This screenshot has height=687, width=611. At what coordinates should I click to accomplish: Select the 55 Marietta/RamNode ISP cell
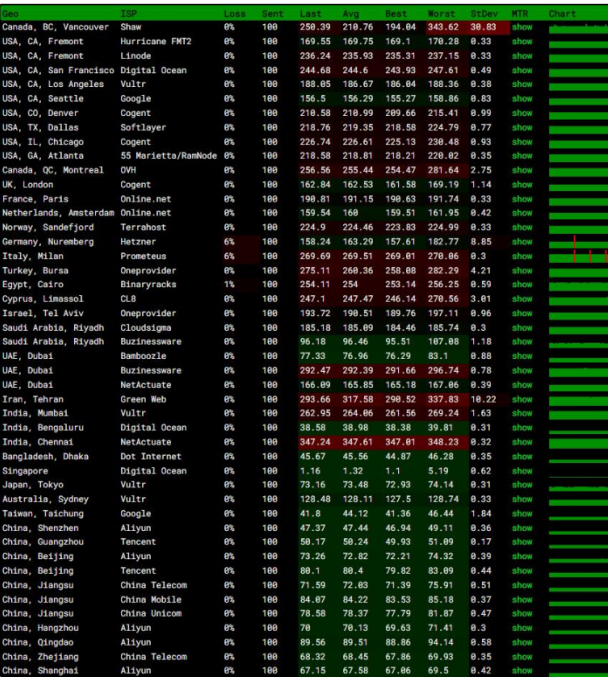coord(169,156)
